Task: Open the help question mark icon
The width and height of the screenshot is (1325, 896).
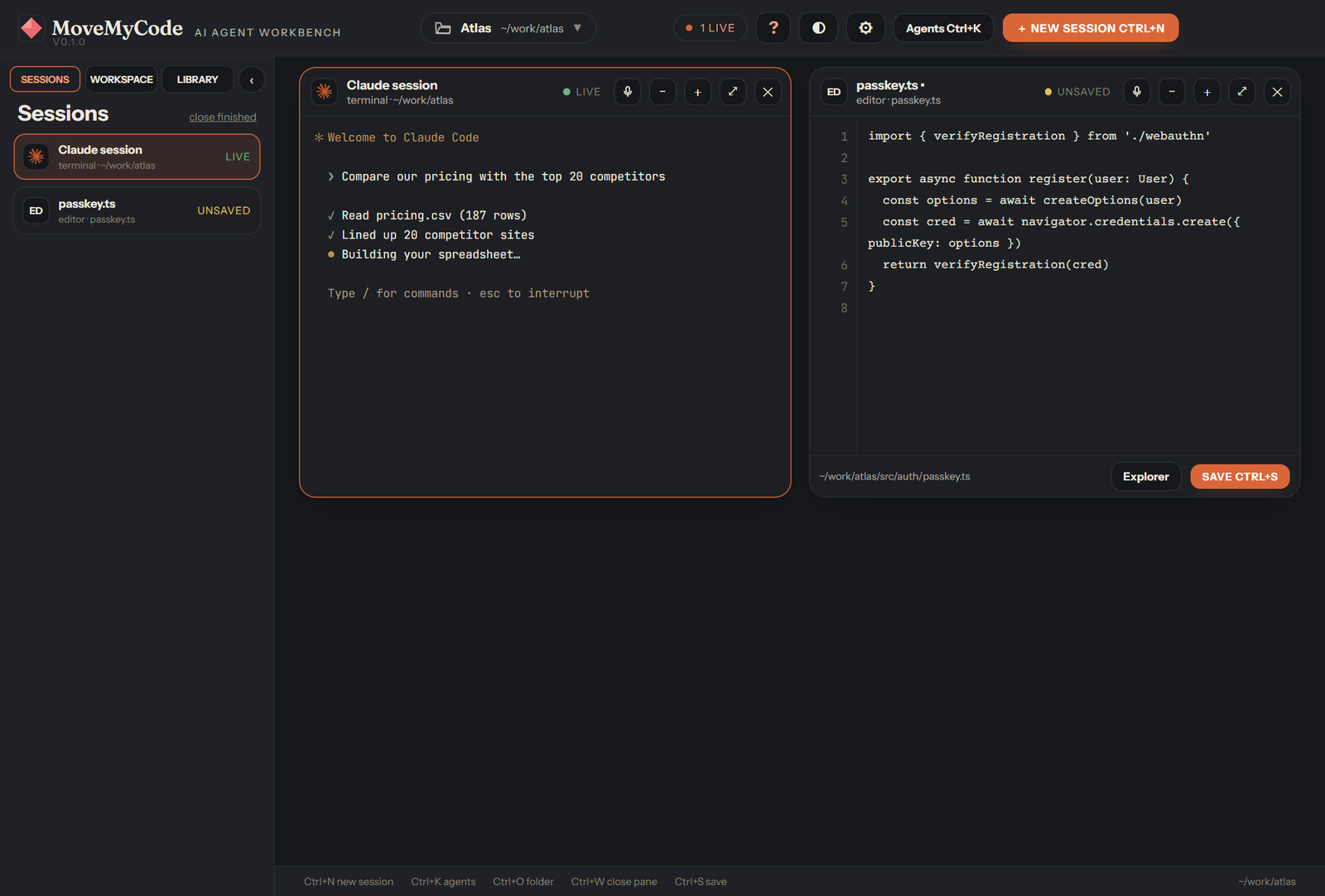Action: [x=773, y=28]
